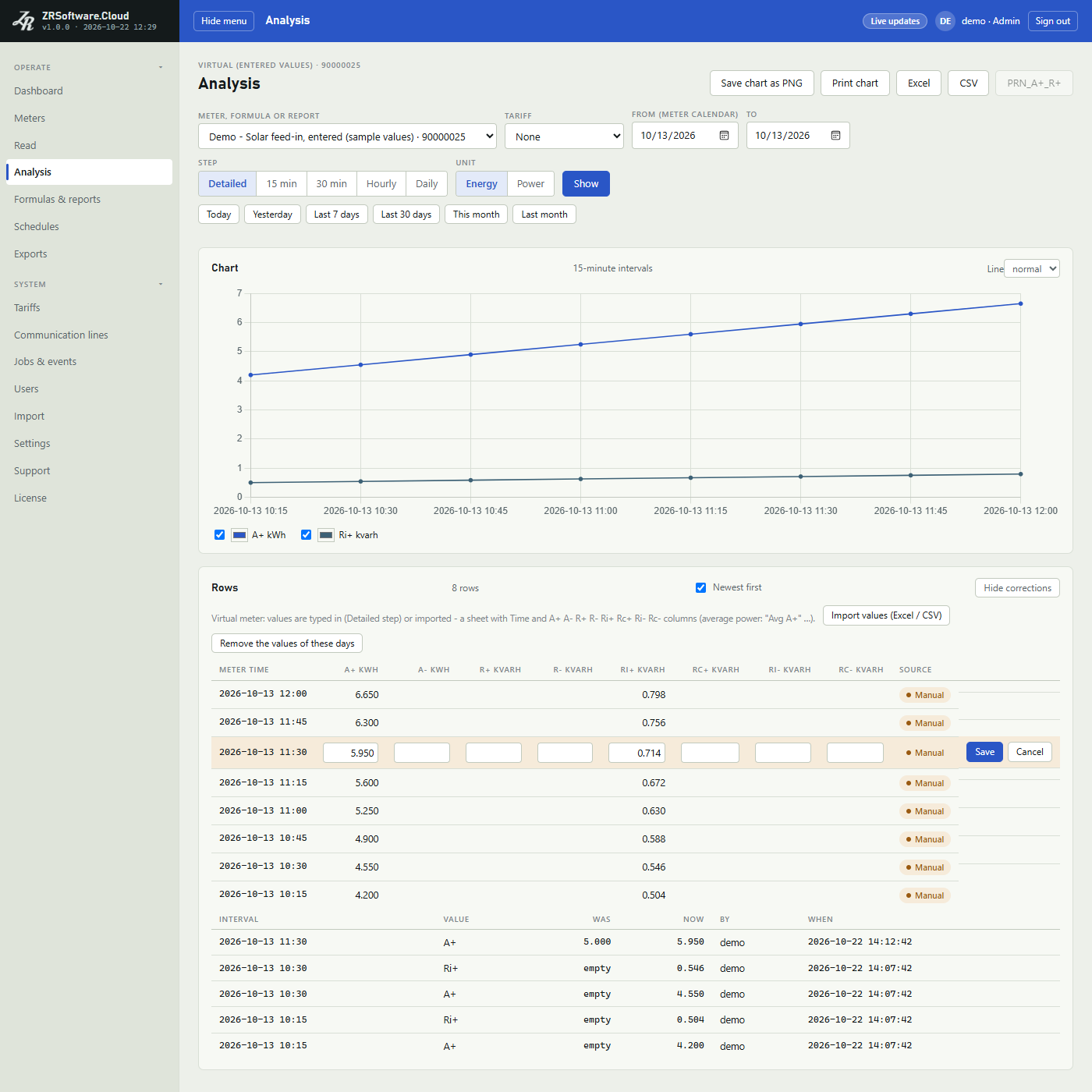Open the meter, formula or report dropdown
The image size is (1092, 1092).
tap(347, 136)
